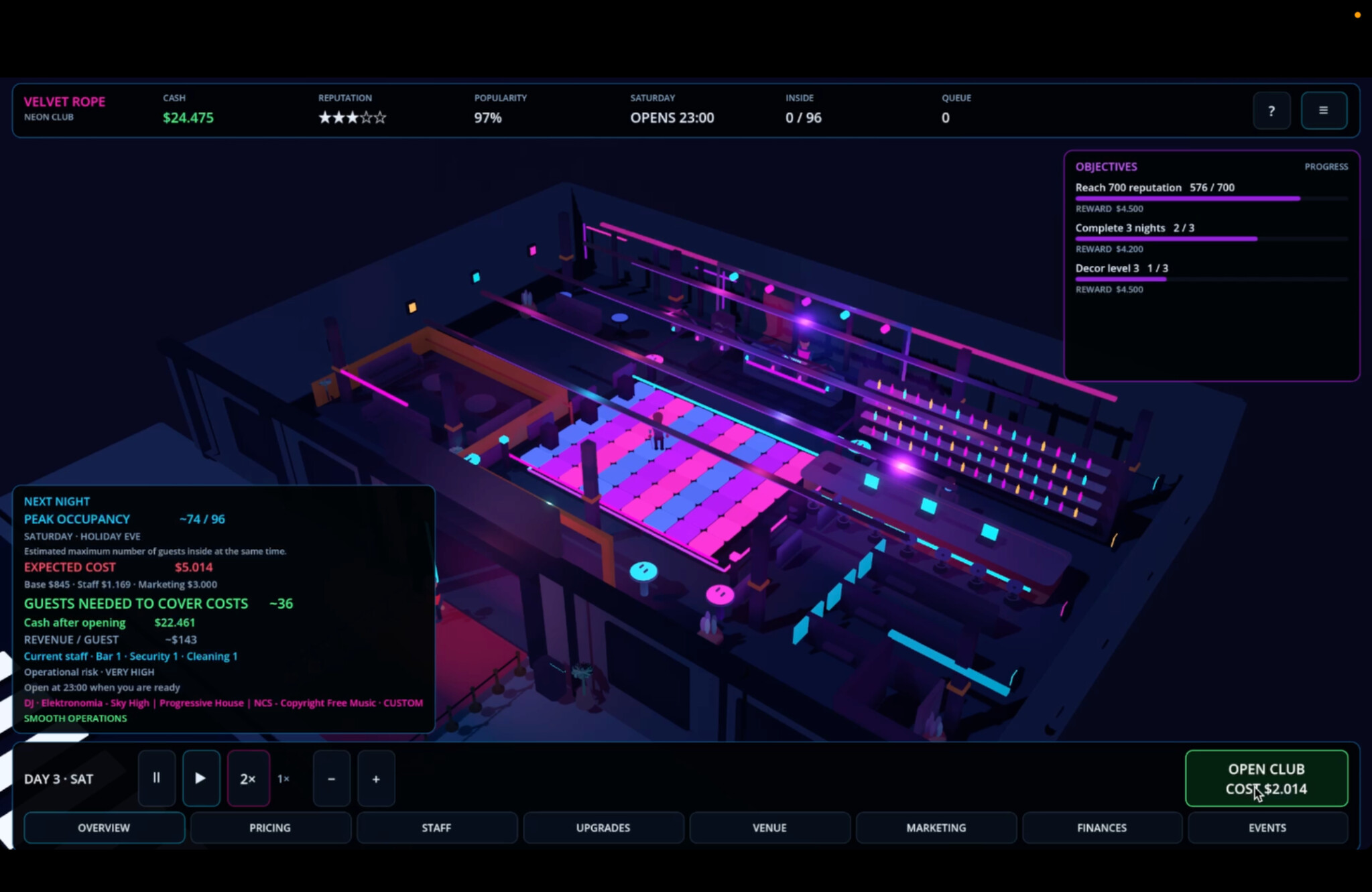This screenshot has width=1372, height=892.
Task: Resume game with the play button
Action: (201, 778)
